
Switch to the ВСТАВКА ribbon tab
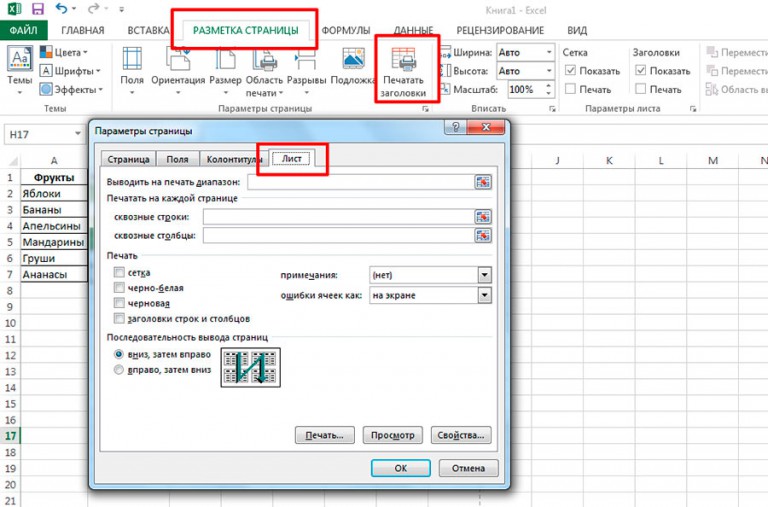click(148, 30)
